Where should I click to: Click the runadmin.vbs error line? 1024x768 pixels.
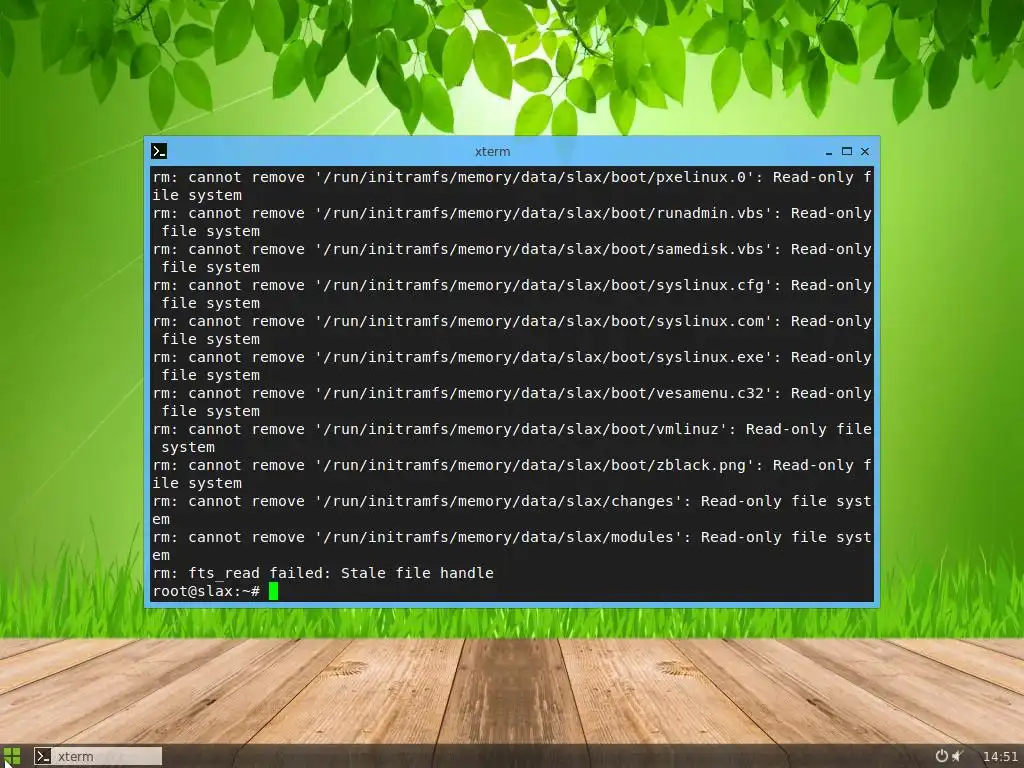pyautogui.click(x=512, y=222)
